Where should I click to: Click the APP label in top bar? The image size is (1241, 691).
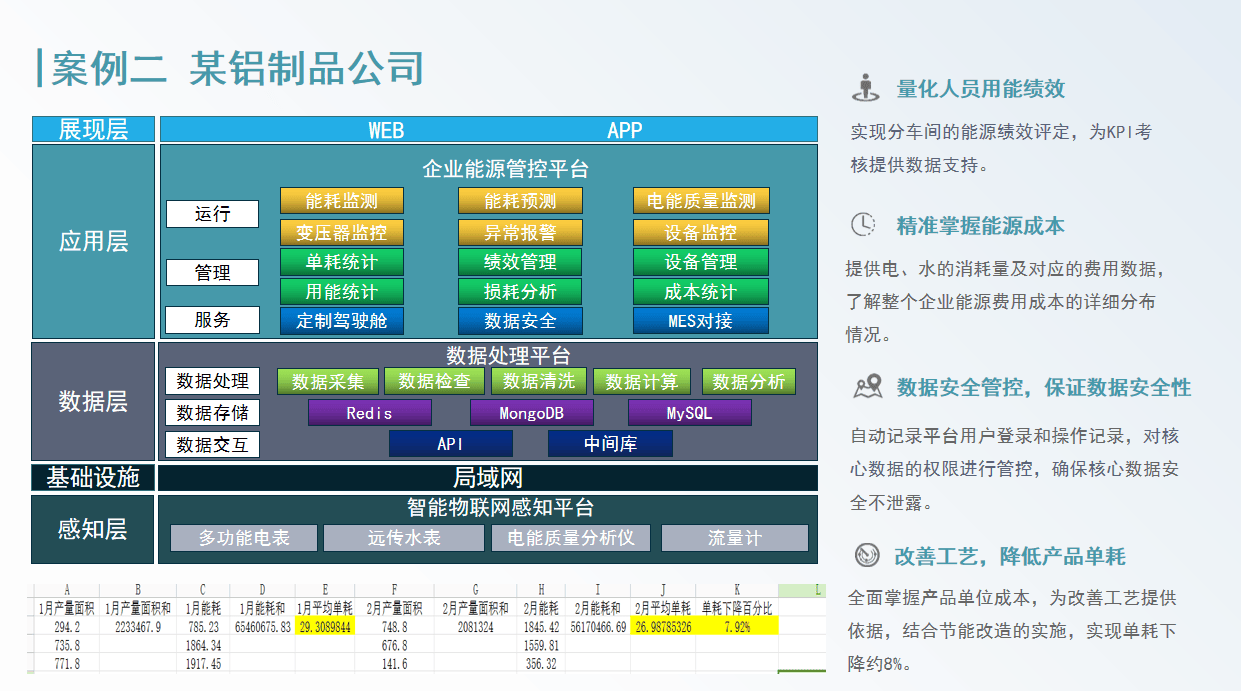click(625, 130)
